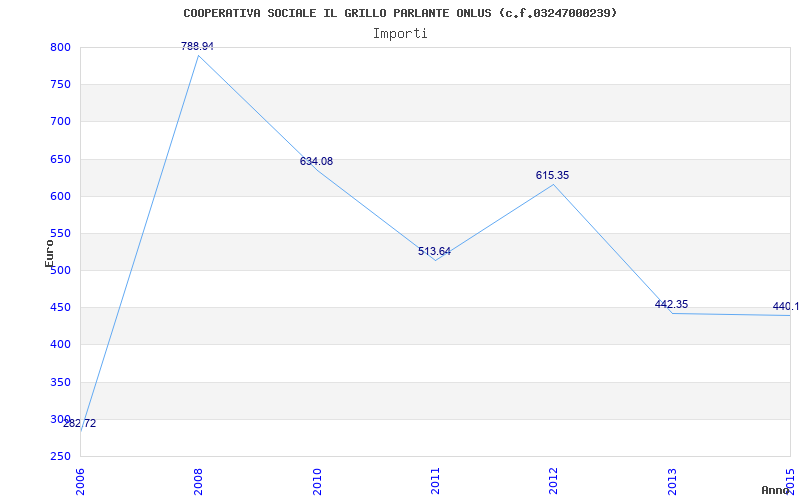The width and height of the screenshot is (800, 500).
Task: Select the 788.94 data label
Action: 197,46
